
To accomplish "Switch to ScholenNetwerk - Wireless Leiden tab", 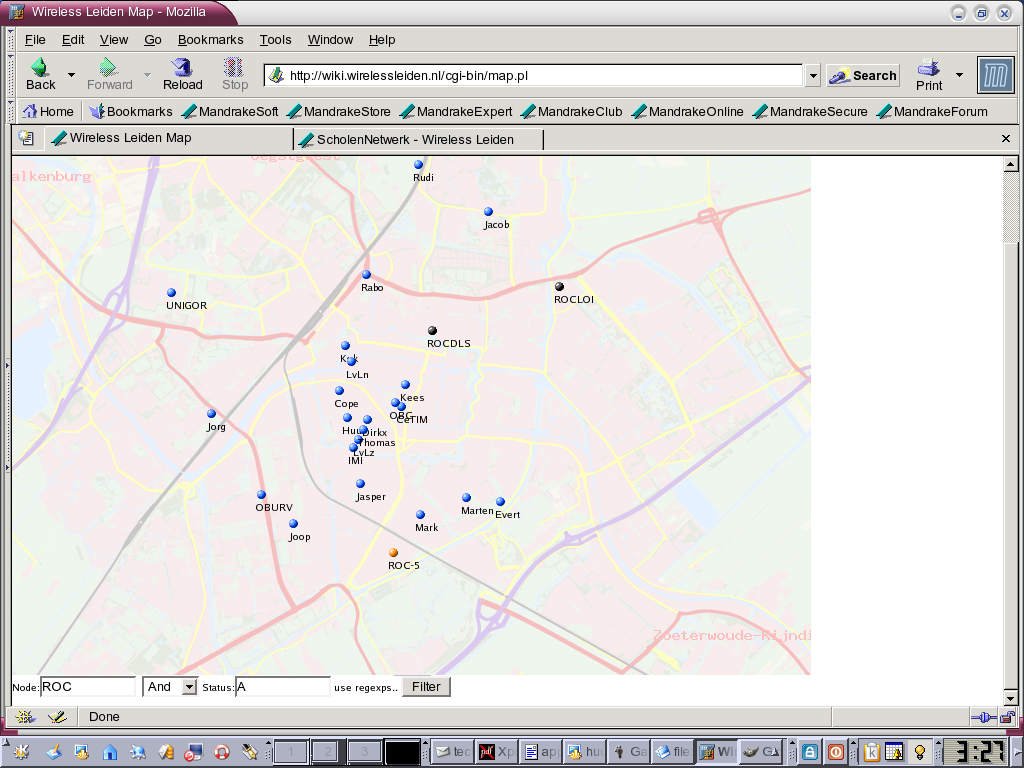I will (x=415, y=139).
